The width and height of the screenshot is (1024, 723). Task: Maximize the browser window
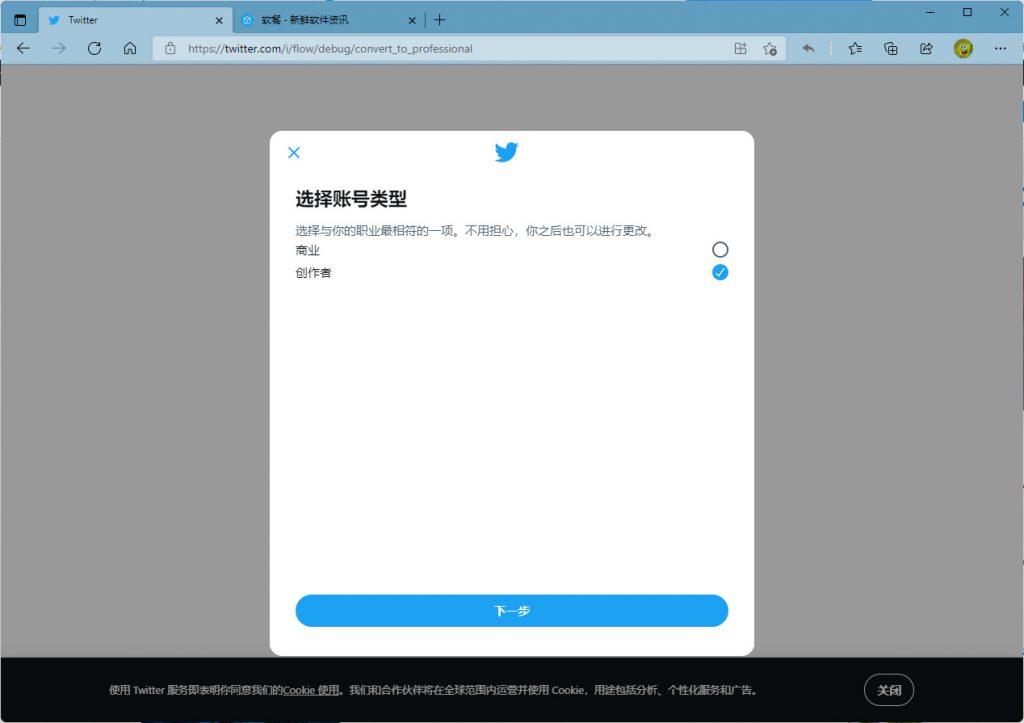967,12
